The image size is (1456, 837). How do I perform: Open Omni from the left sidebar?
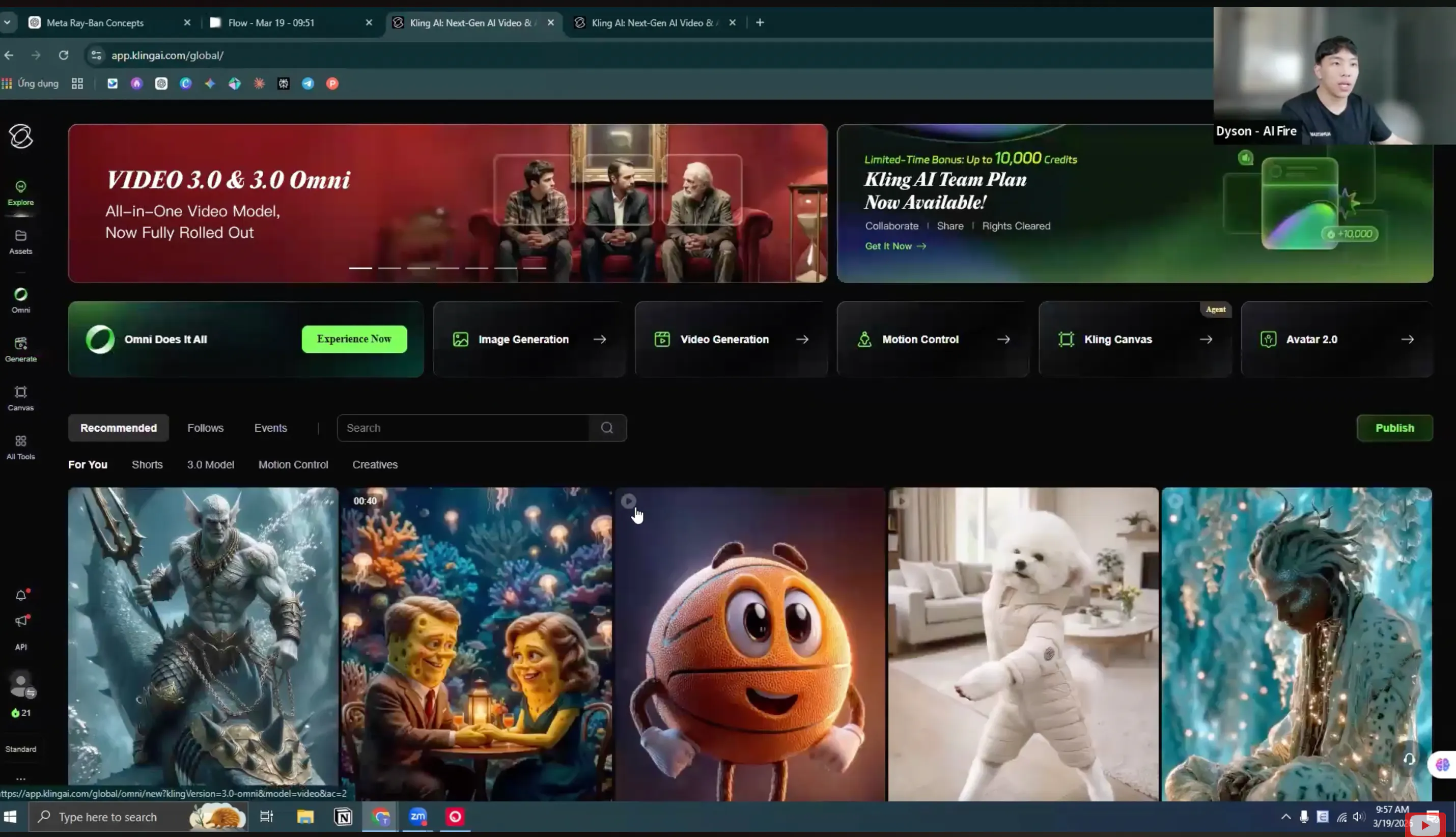pyautogui.click(x=21, y=301)
